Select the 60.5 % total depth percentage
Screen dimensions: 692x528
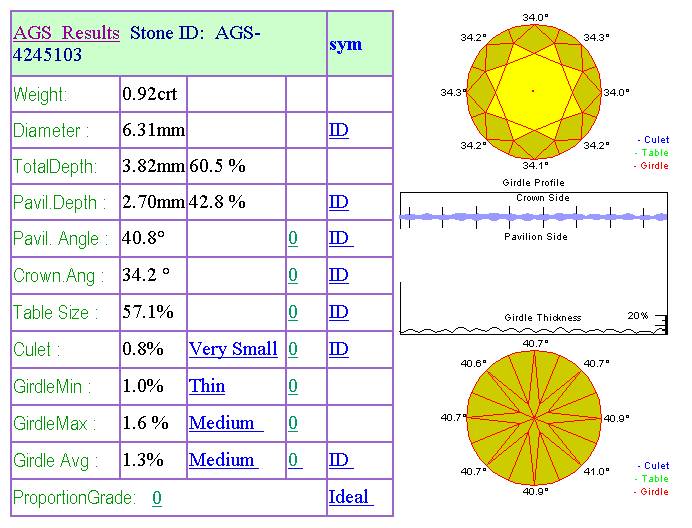pos(217,166)
